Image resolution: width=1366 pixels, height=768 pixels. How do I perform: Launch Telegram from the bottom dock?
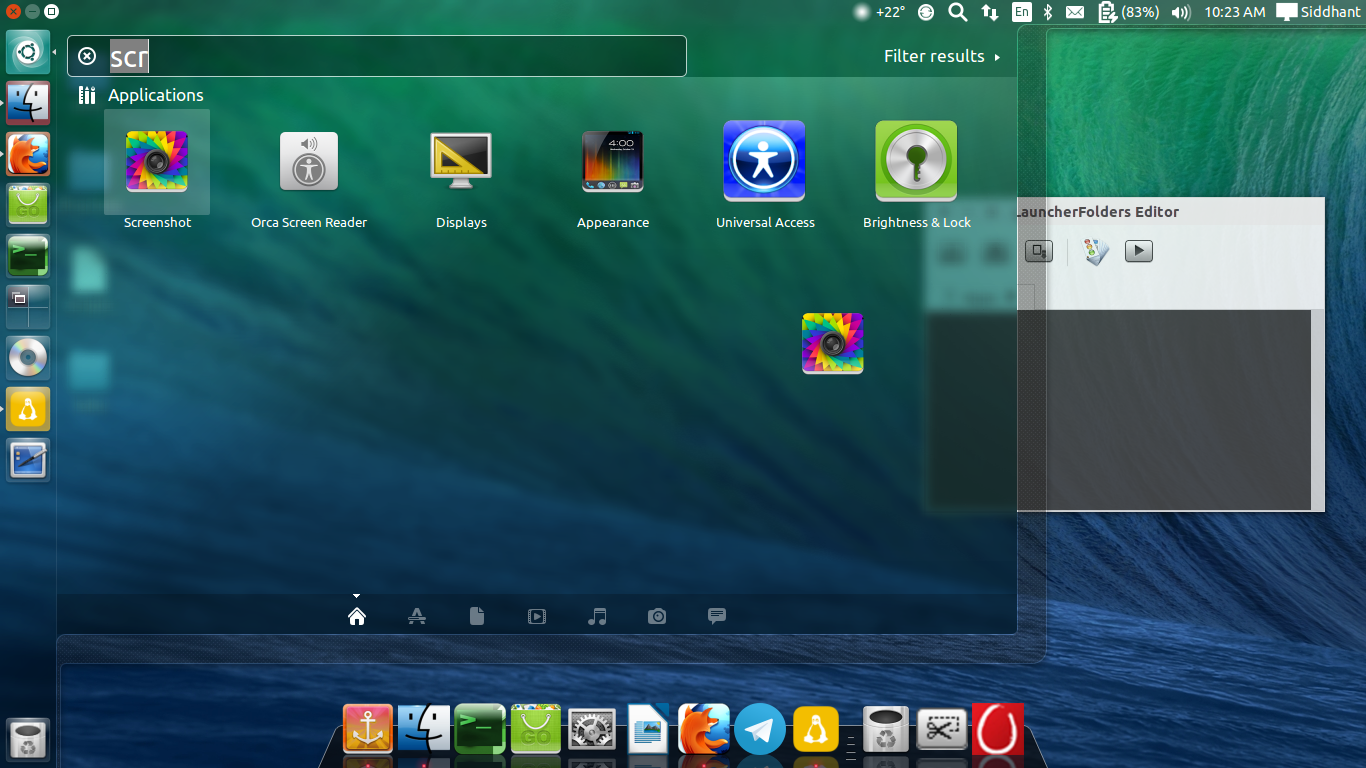point(760,729)
